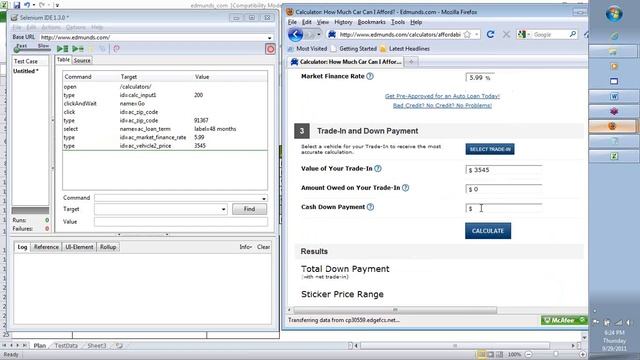
Task: Open Word from the taskbar
Action: (614, 96)
